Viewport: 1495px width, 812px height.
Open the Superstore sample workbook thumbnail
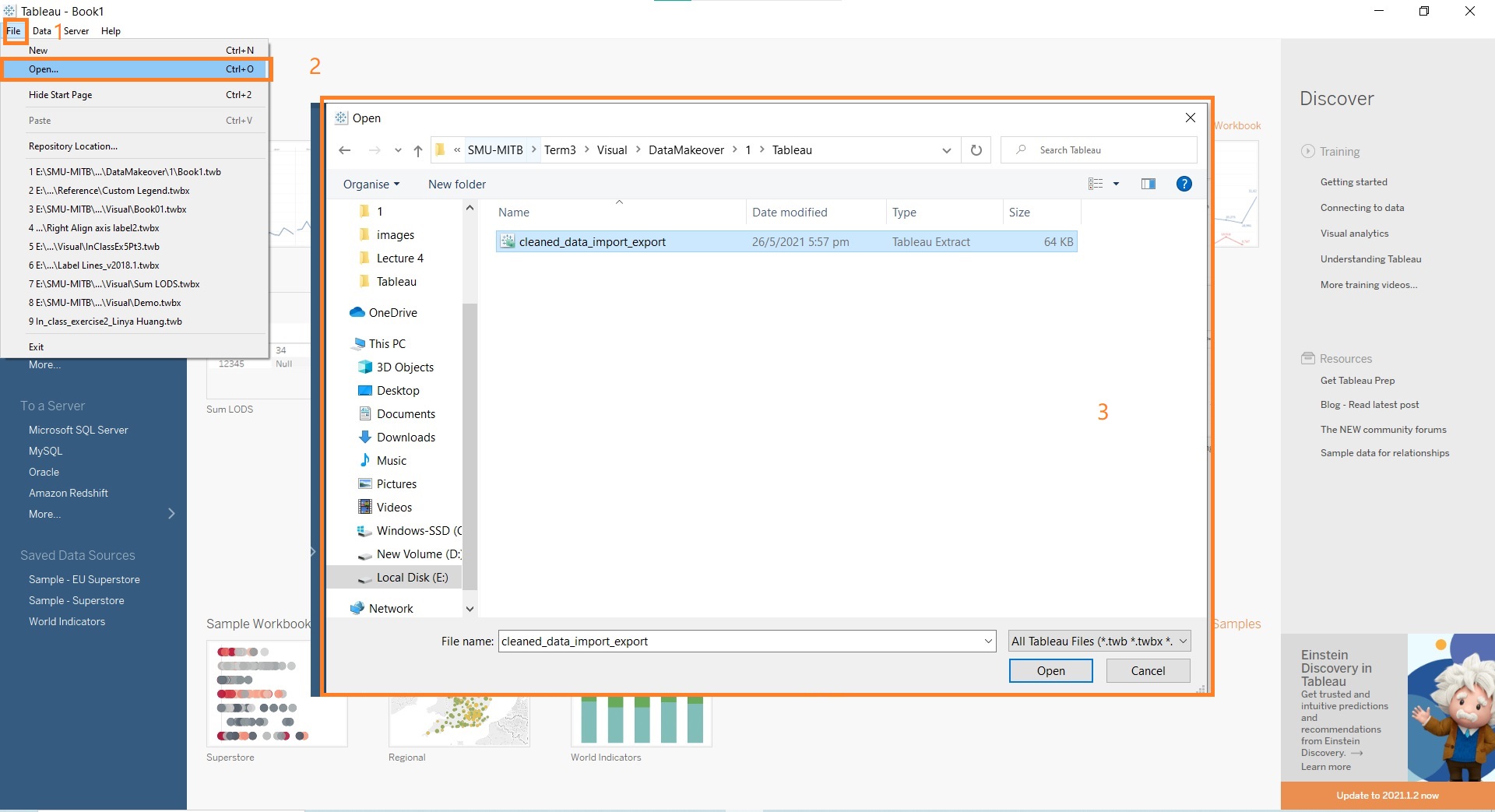pyautogui.click(x=276, y=693)
